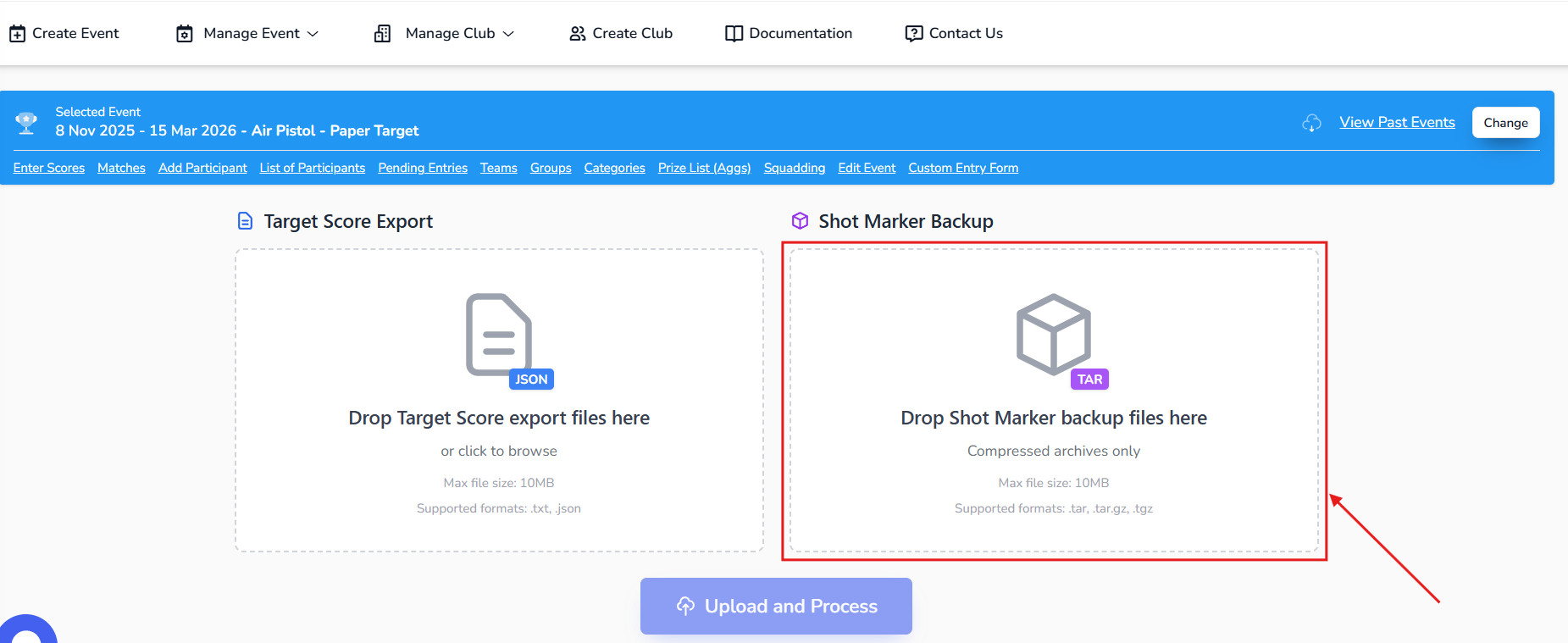Viewport: 1568px width, 643px height.
Task: Click the Change event button
Action: [x=1505, y=123]
